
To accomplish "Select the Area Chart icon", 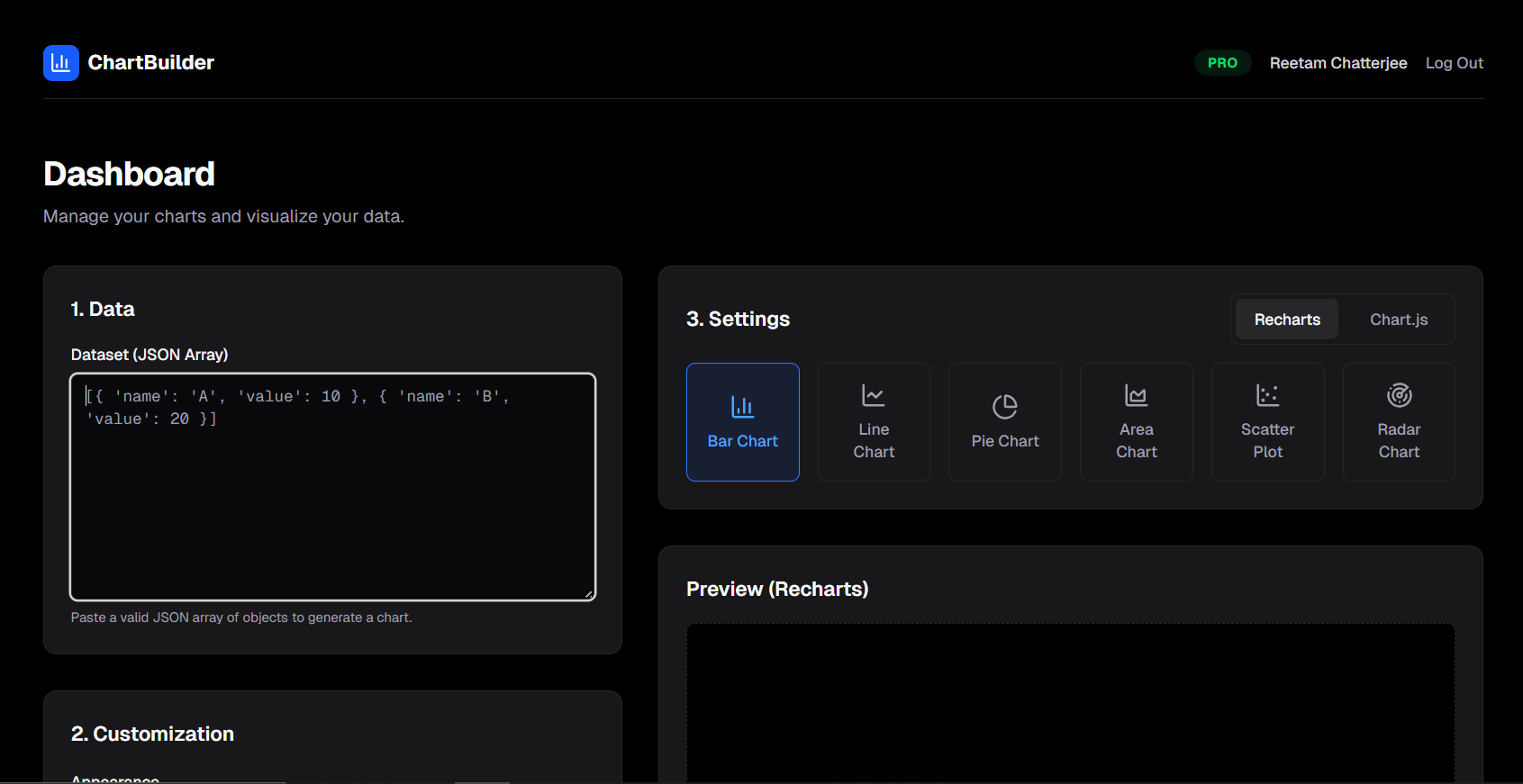I will coord(1137,395).
